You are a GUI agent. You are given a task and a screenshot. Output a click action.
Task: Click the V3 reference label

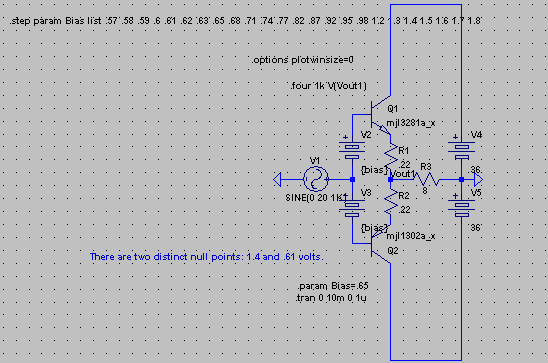coord(366,193)
